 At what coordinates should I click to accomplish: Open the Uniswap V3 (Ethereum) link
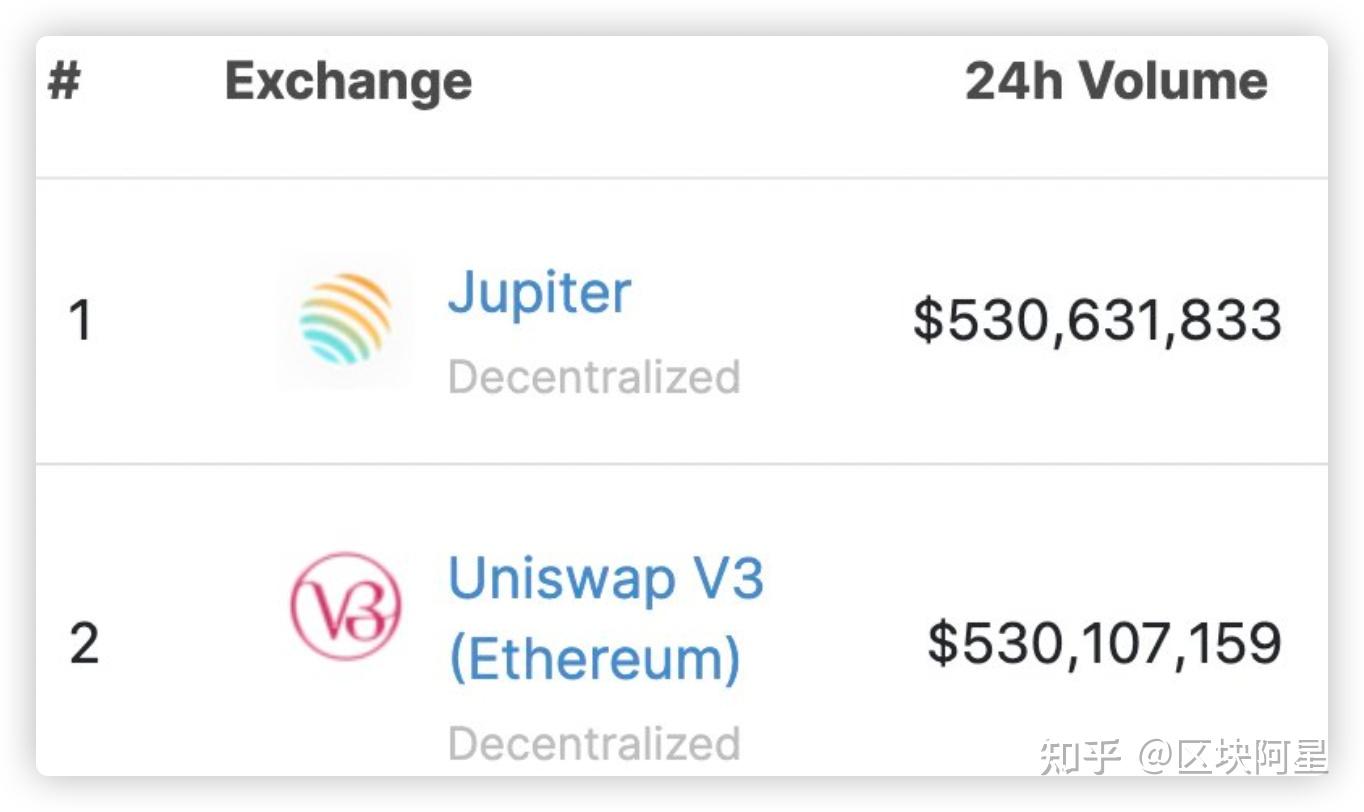click(605, 615)
